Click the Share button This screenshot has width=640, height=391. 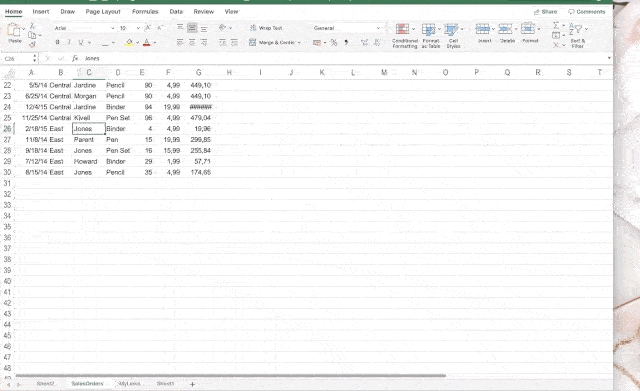coord(545,12)
